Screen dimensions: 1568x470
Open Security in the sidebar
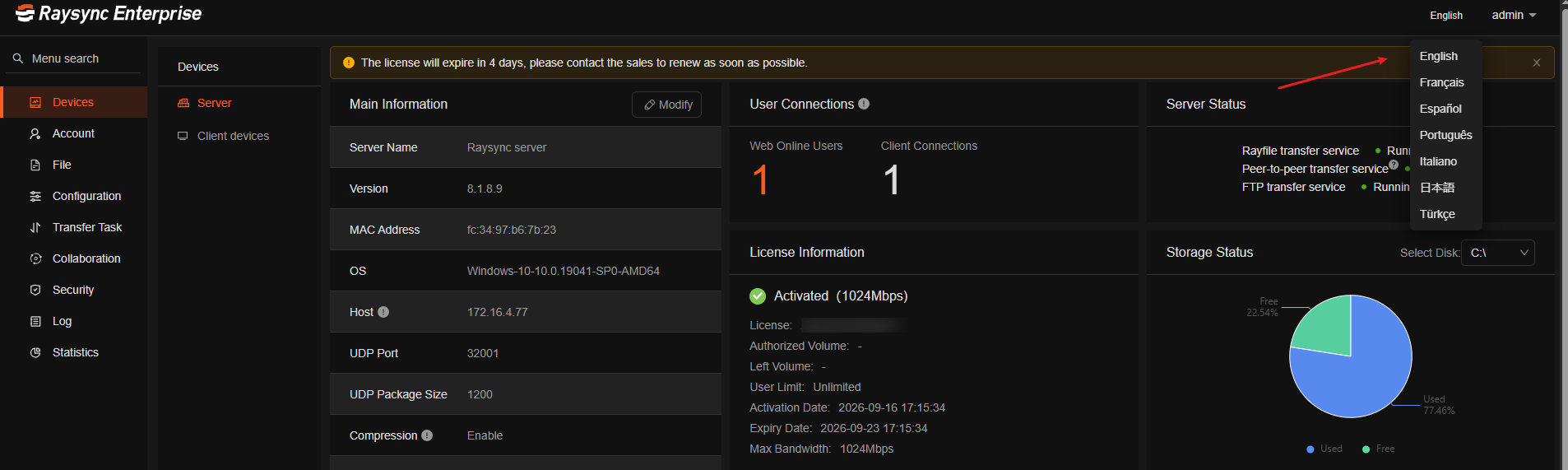point(74,290)
